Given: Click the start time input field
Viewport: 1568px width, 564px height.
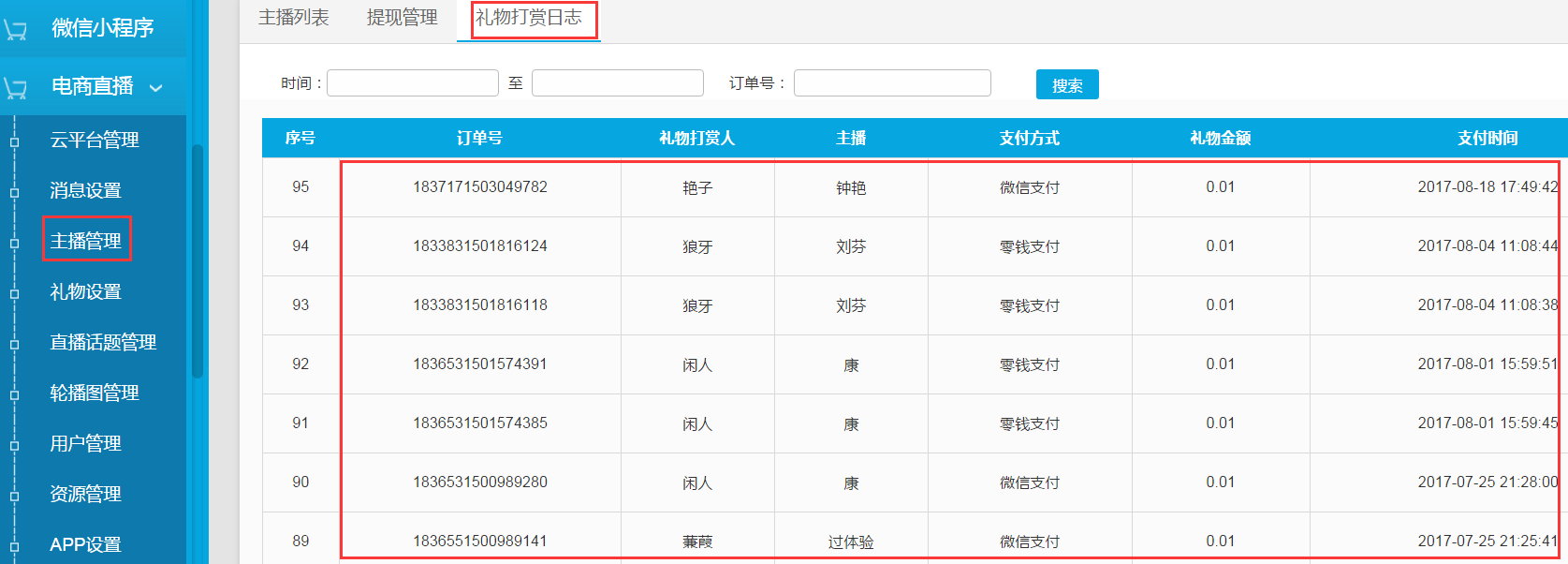Looking at the screenshot, I should [x=412, y=83].
